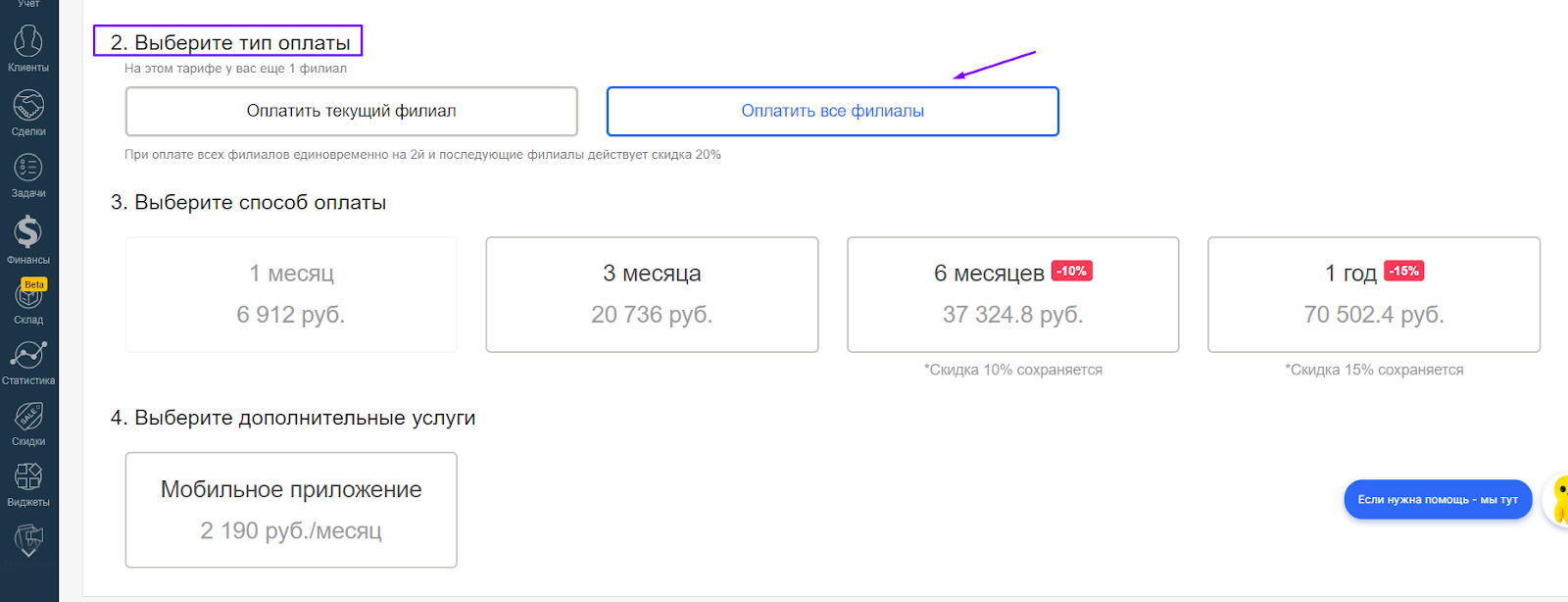
Task: Choose the 1 год payment option
Action: [1374, 294]
